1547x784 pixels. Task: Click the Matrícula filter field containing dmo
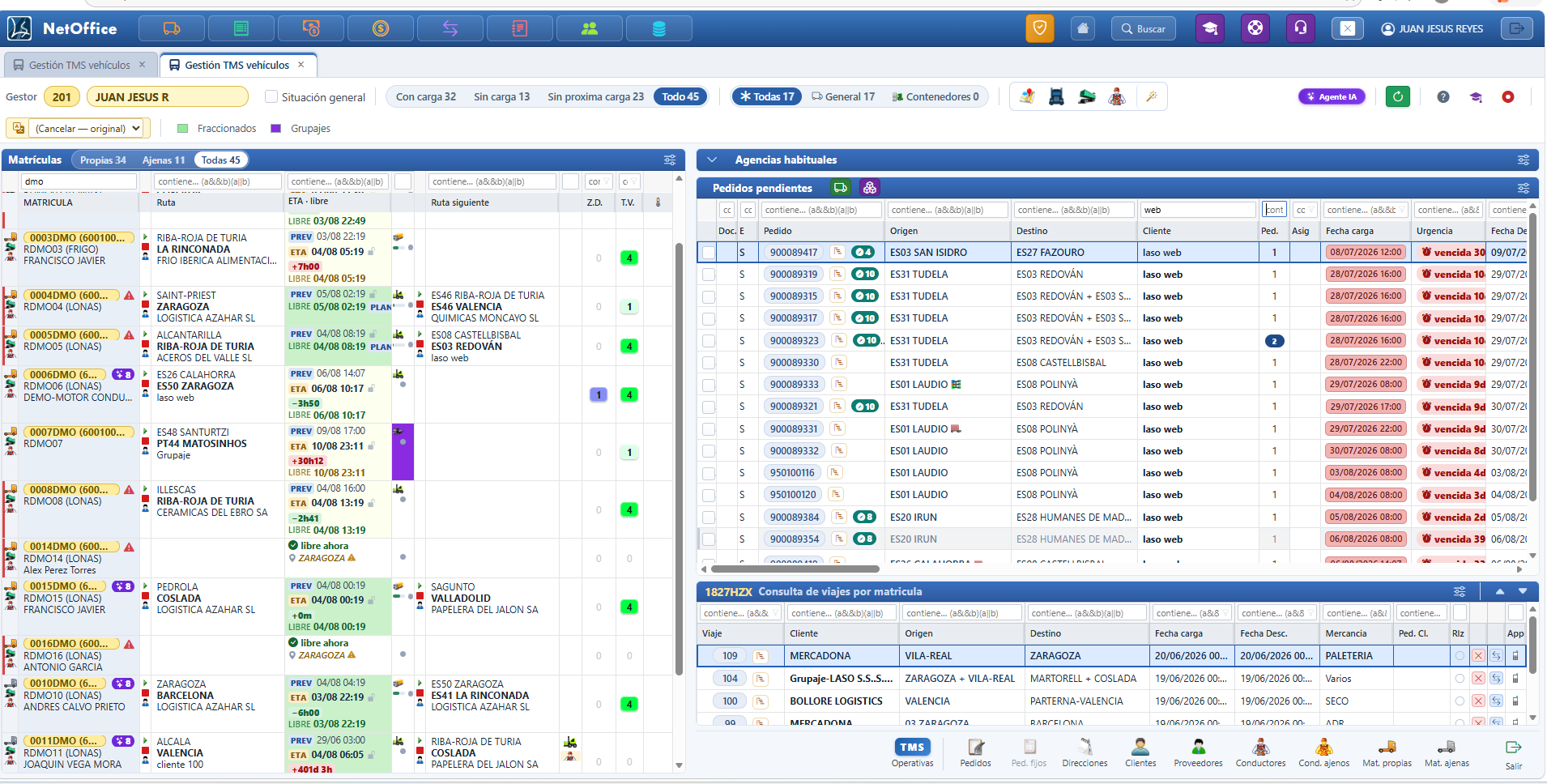(79, 181)
